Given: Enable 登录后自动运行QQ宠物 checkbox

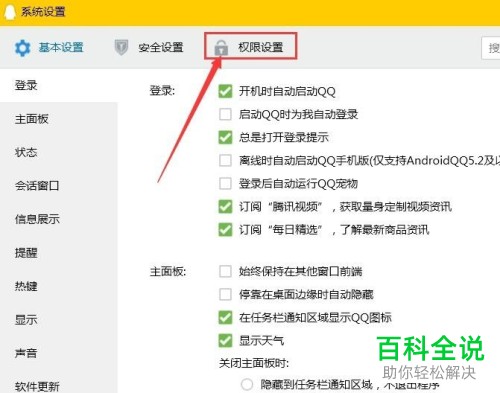Looking at the screenshot, I should click(225, 183).
